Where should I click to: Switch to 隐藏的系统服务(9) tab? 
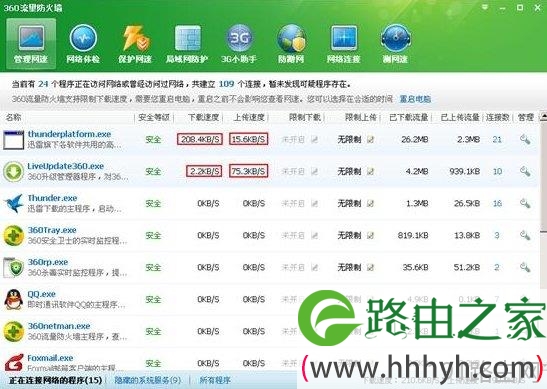(x=148, y=380)
